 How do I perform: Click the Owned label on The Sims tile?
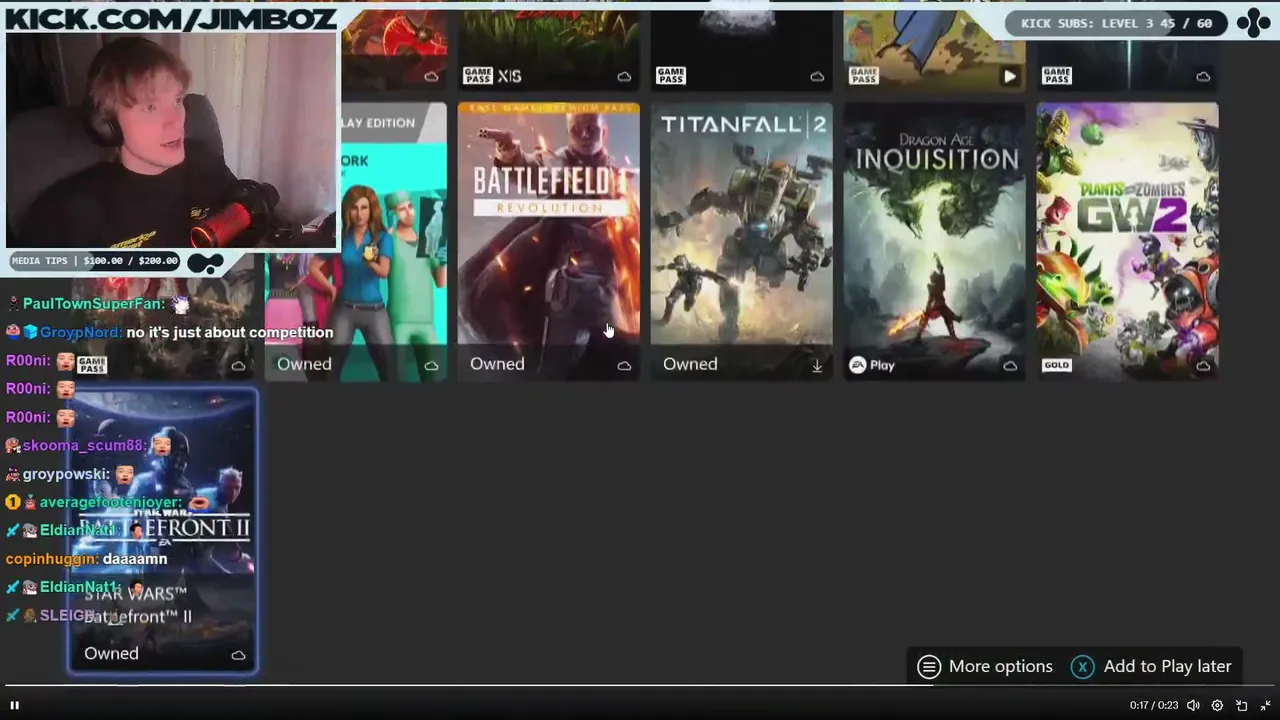[304, 364]
